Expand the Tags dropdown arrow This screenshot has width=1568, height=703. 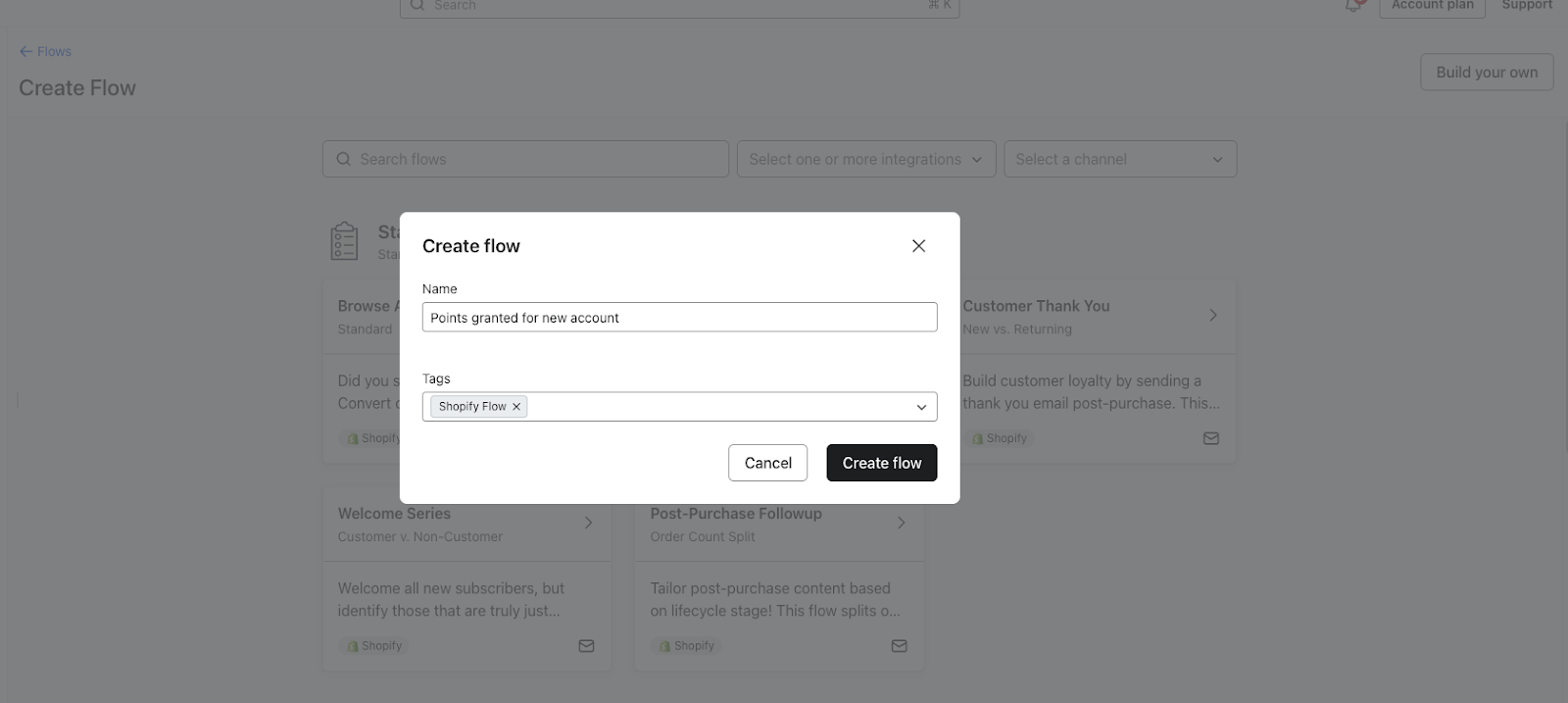[x=921, y=407]
